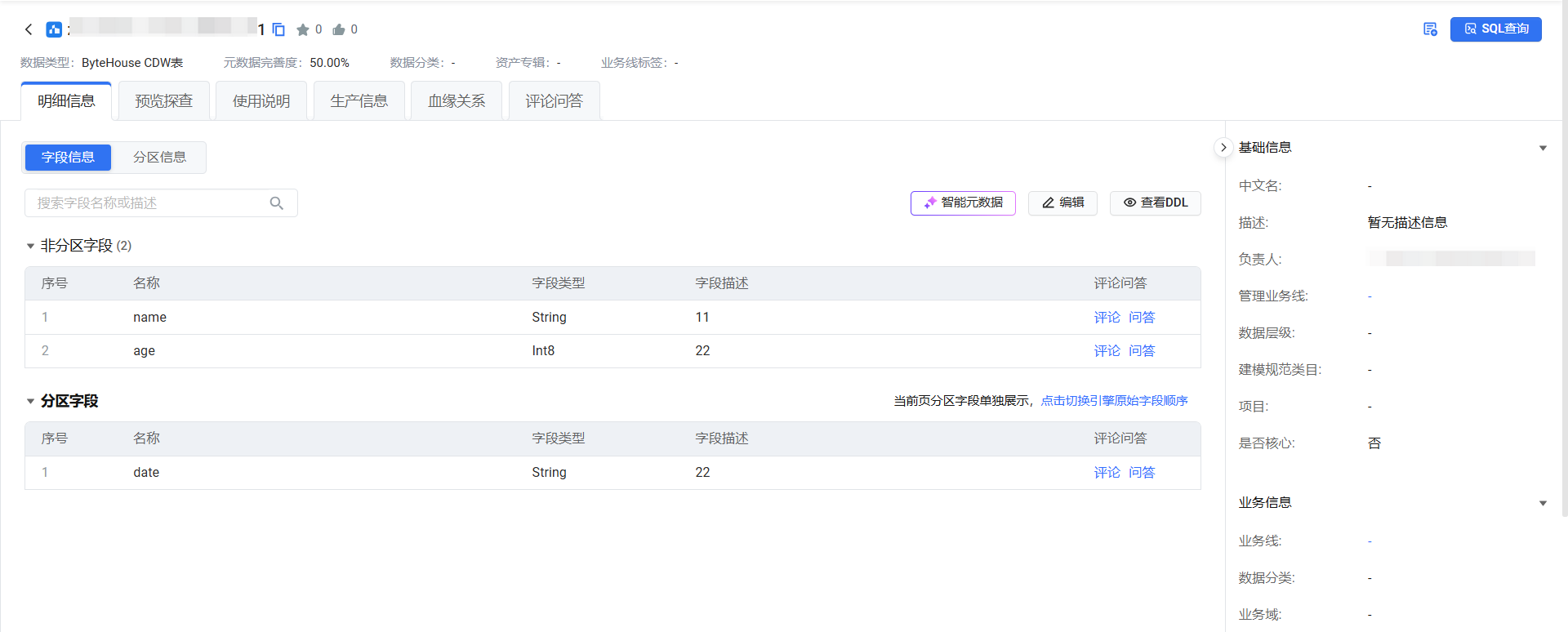Screen dimensions: 1568x632
Task: Click the thumbs-up like icon
Action: 339,30
